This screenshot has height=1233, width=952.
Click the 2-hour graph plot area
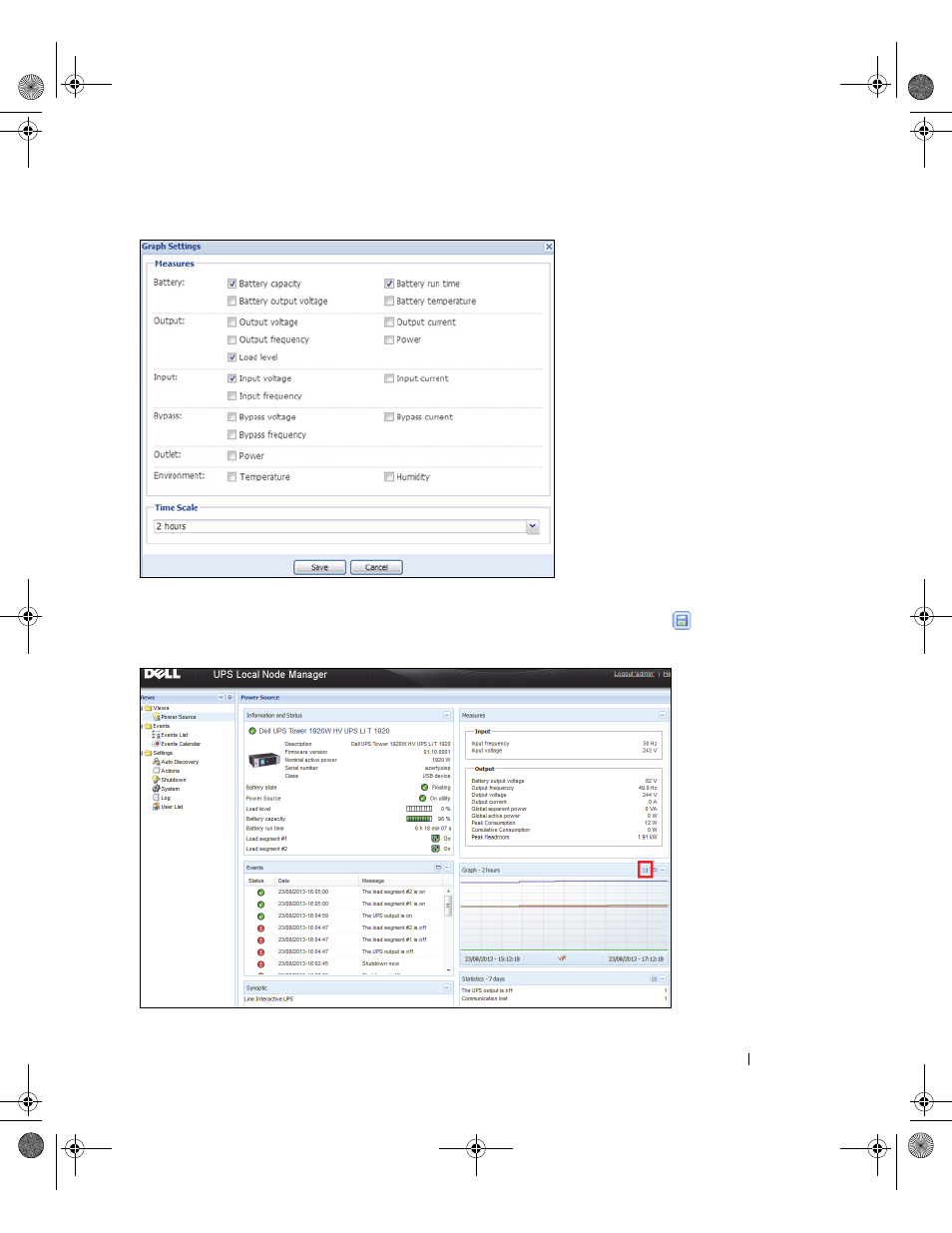(x=564, y=915)
